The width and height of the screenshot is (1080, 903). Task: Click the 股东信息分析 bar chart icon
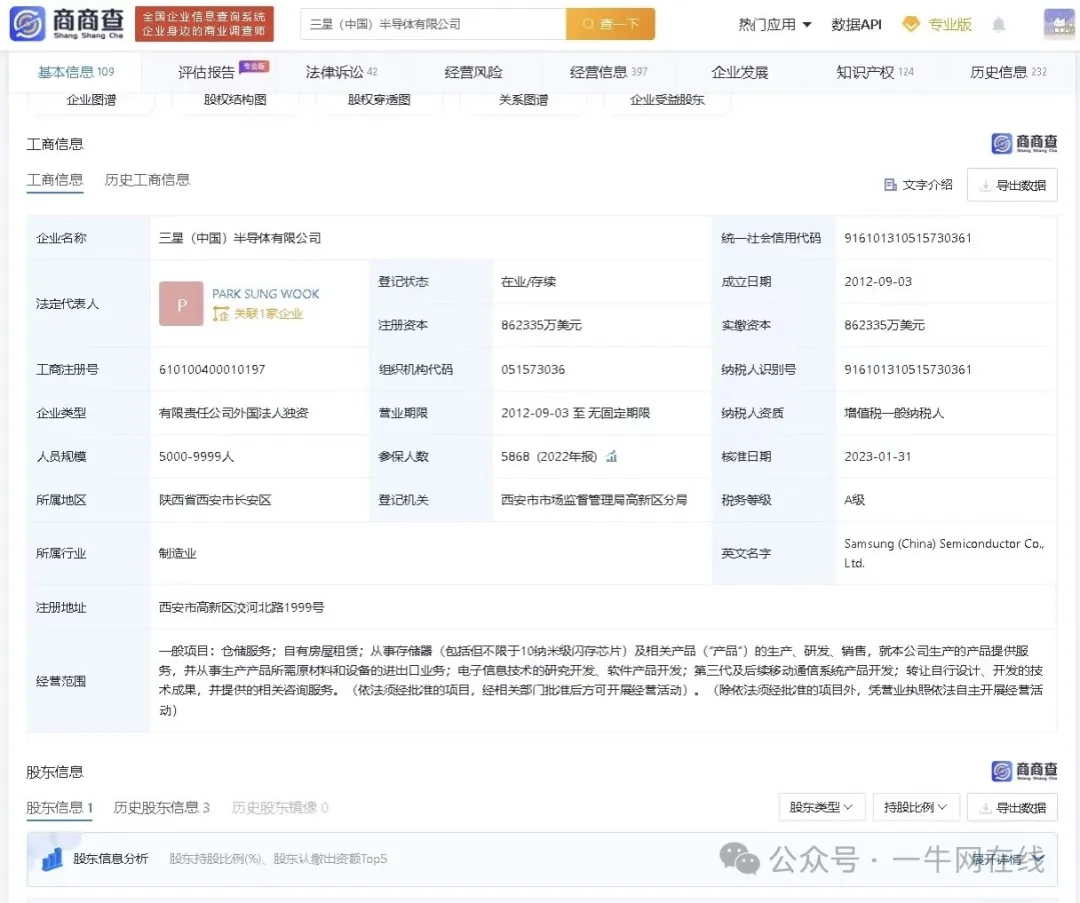point(52,859)
